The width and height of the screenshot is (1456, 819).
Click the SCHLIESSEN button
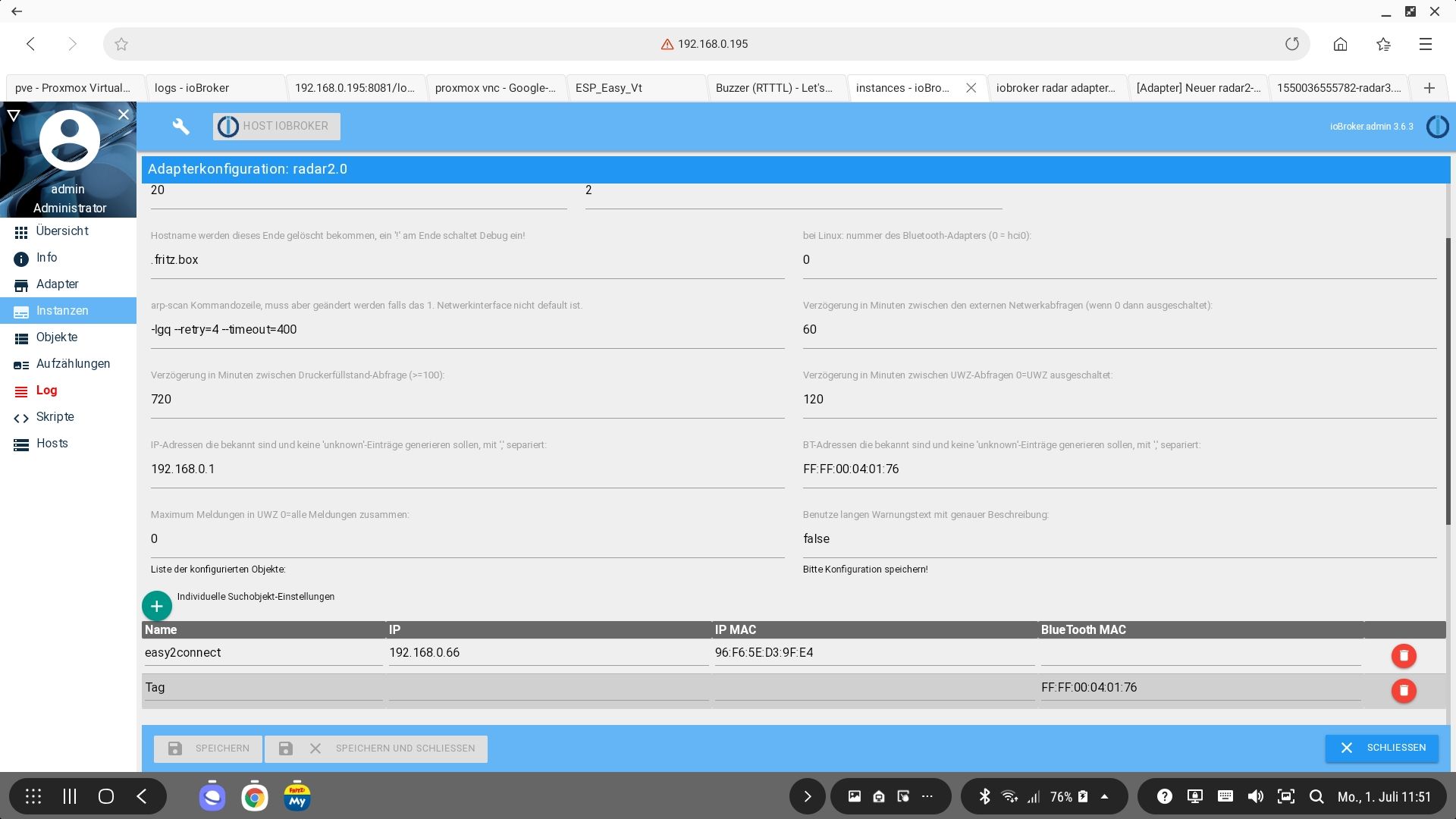click(x=1382, y=748)
